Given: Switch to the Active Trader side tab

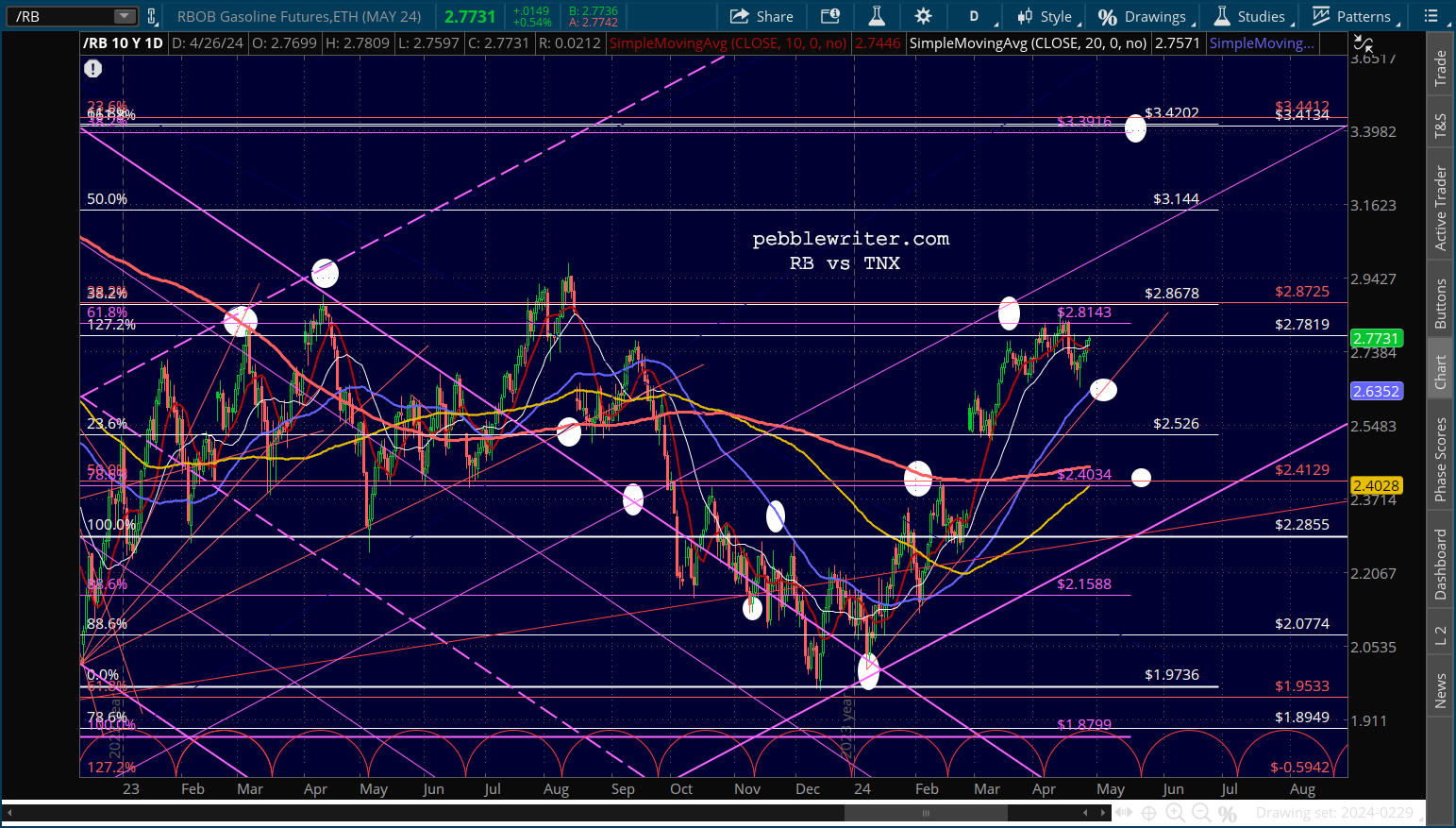Looking at the screenshot, I should [1441, 208].
